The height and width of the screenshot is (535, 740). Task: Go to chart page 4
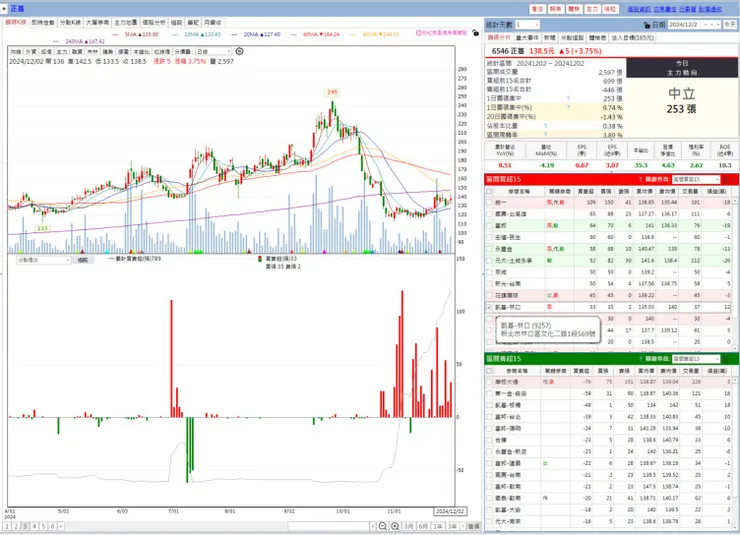tap(34, 526)
